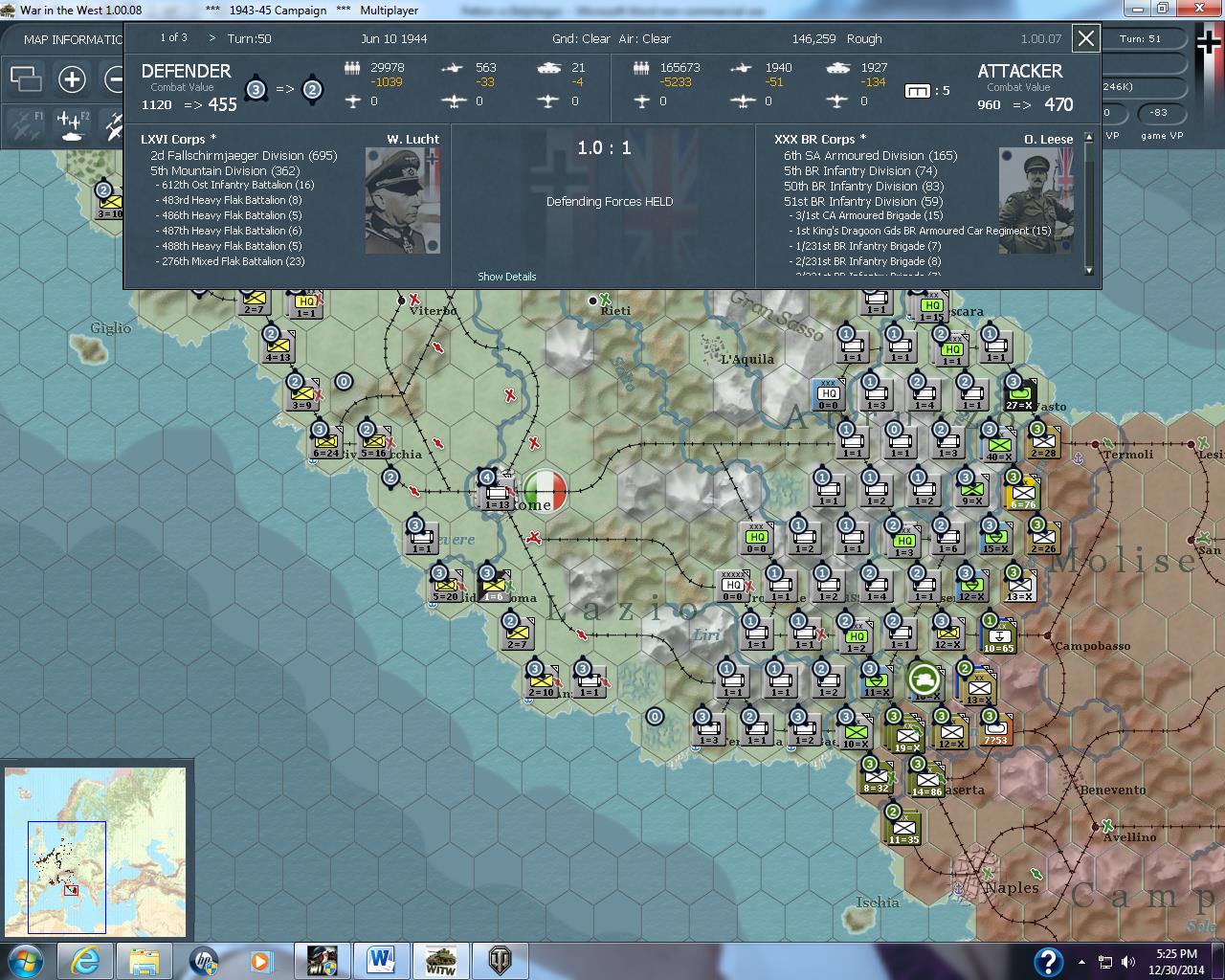The width and height of the screenshot is (1225, 980).
Task: Select the xxxx army HQ counter
Action: (x=732, y=586)
